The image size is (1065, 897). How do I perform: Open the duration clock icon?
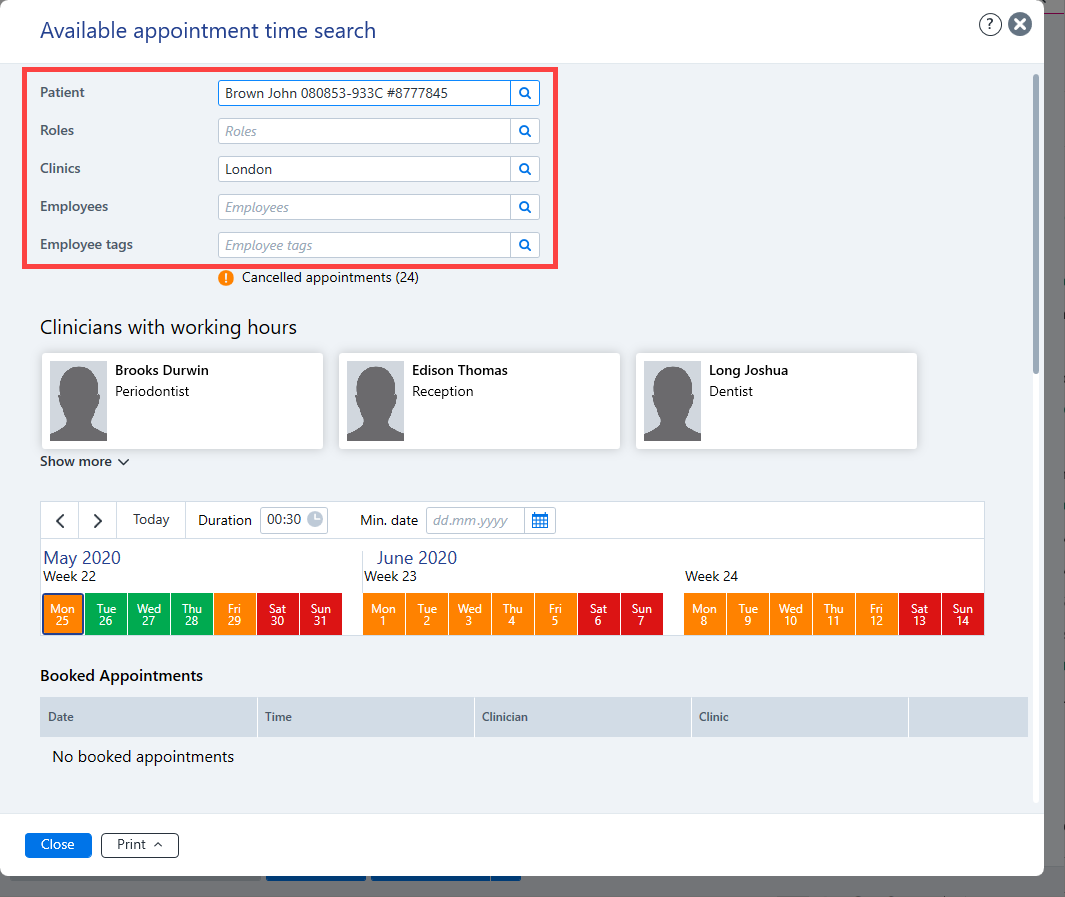[x=315, y=519]
